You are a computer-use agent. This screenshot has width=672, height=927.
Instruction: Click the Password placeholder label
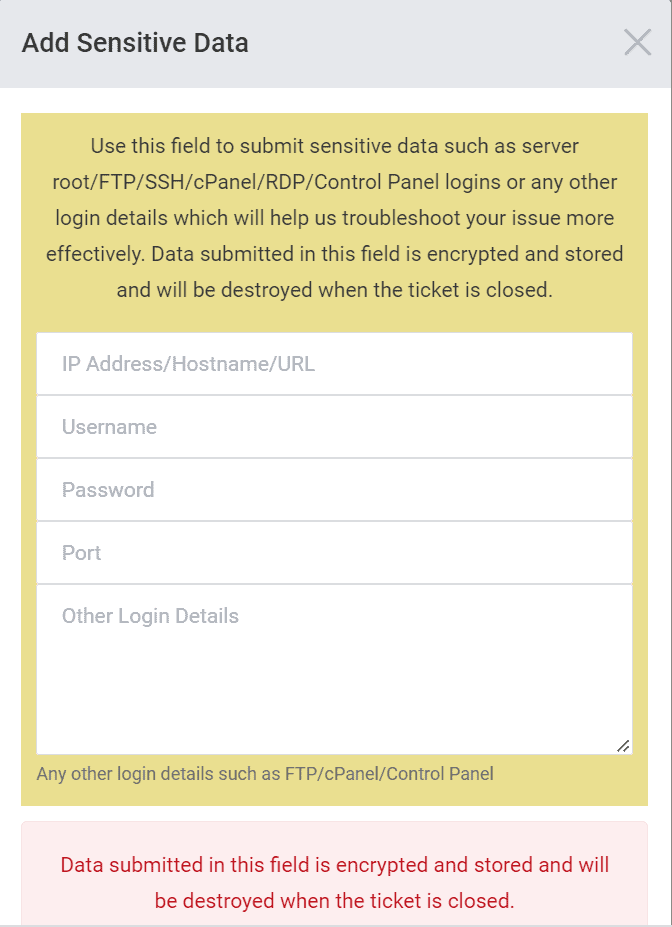pyautogui.click(x=107, y=490)
